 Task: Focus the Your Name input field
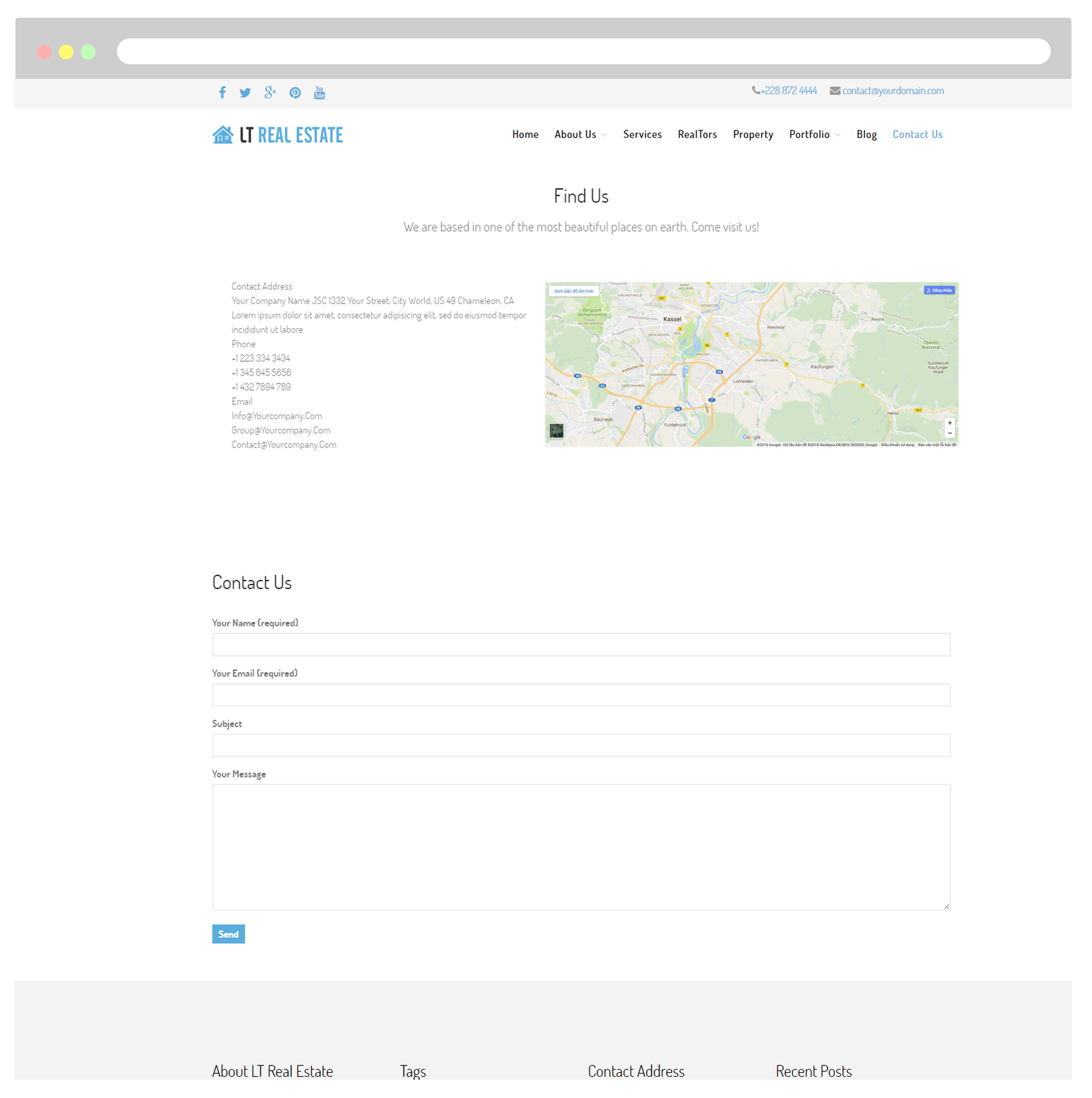581,644
